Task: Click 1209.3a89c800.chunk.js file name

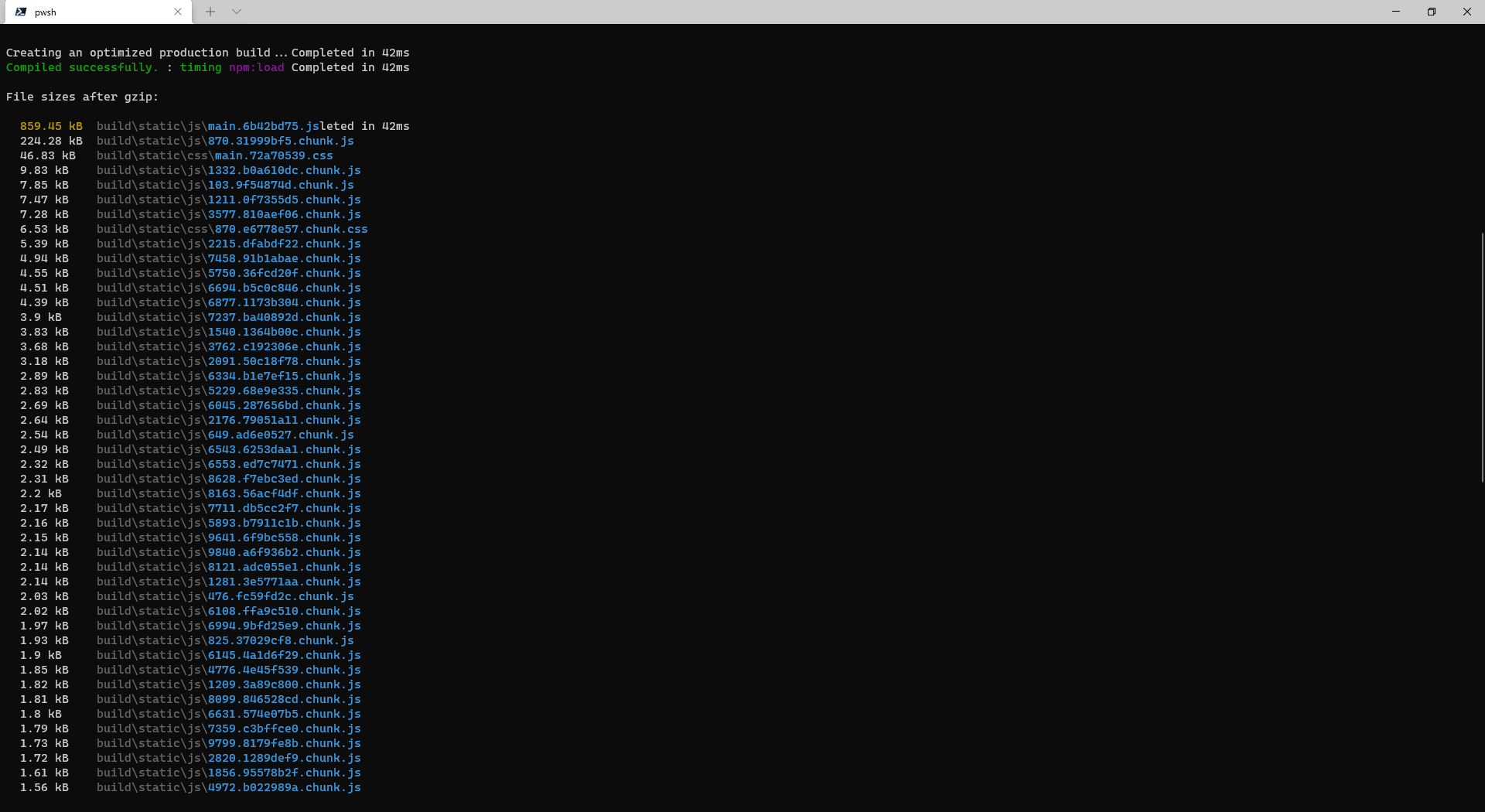Action: tap(285, 684)
